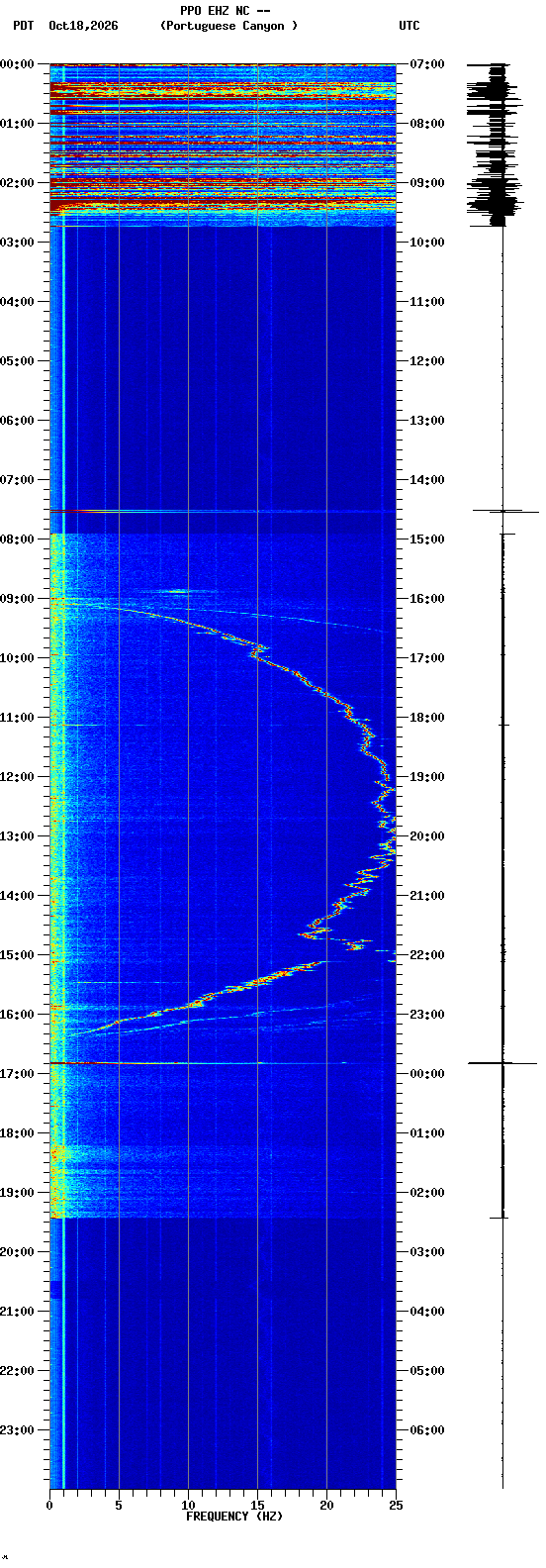Click the '05:00' PDT axis label

[x=18, y=361]
